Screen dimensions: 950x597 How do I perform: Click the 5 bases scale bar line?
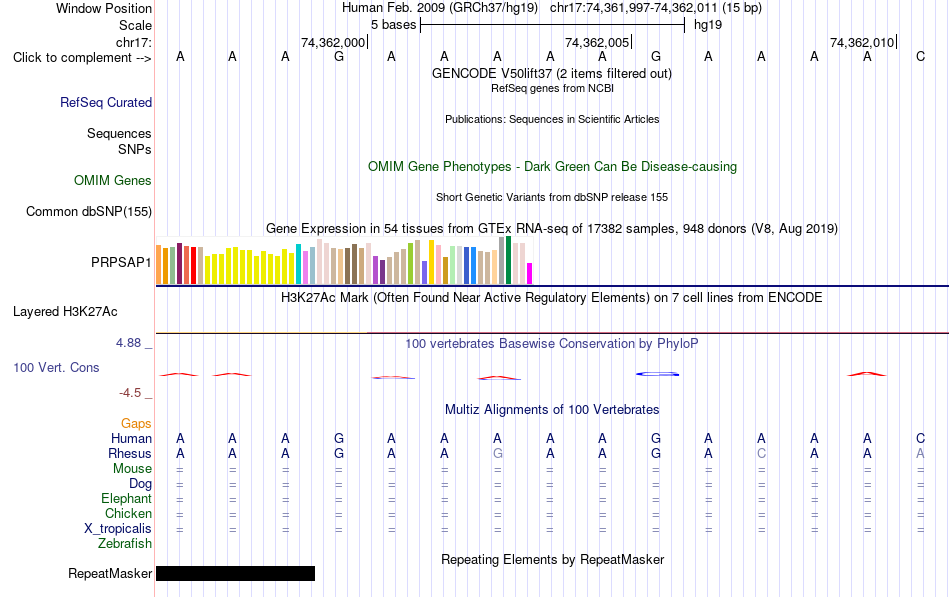[553, 25]
